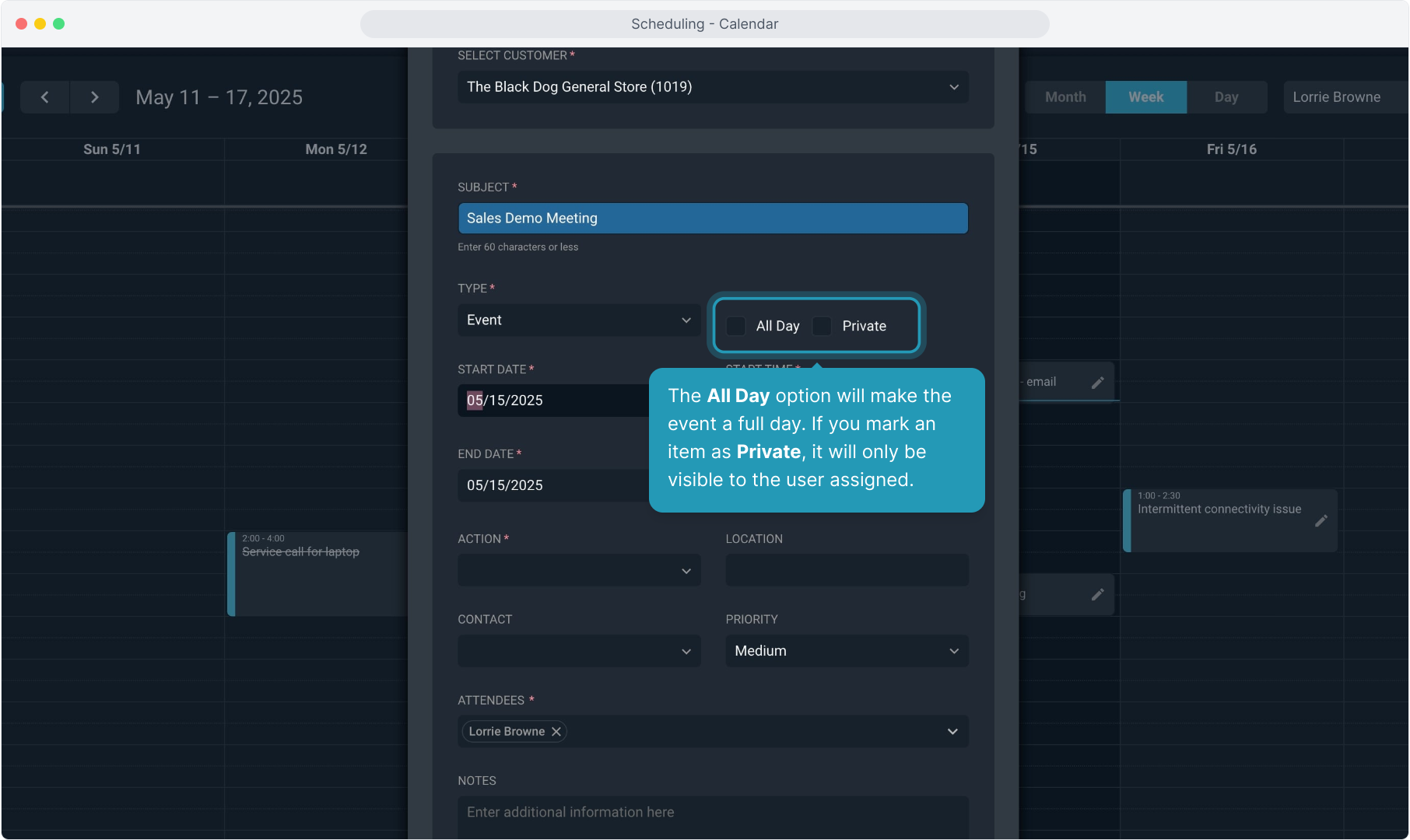Open the Contact dropdown
The width and height of the screenshot is (1410, 840).
click(x=579, y=651)
